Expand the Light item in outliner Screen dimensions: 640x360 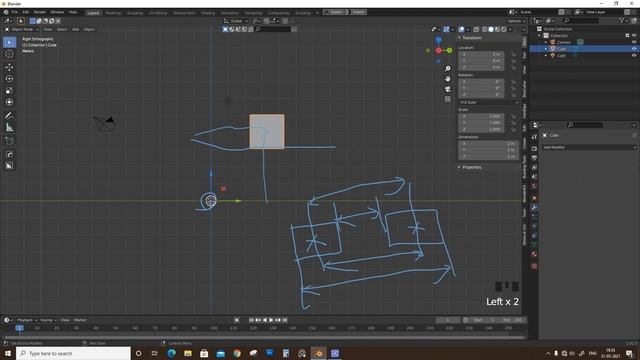pyautogui.click(x=546, y=56)
